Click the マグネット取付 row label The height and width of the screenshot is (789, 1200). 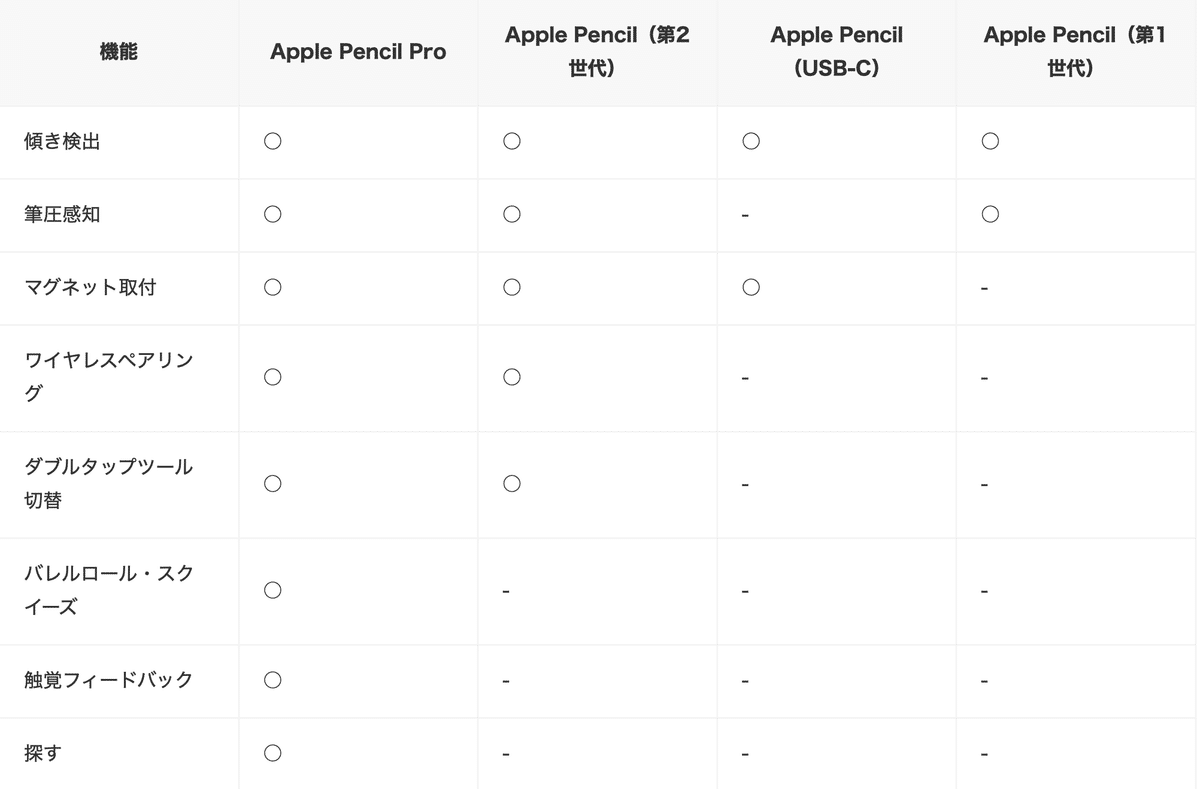click(90, 288)
